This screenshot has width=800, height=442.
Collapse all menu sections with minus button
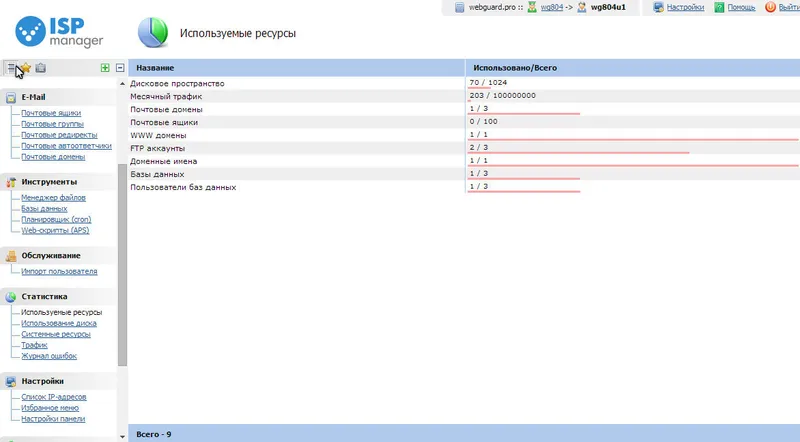click(x=120, y=67)
